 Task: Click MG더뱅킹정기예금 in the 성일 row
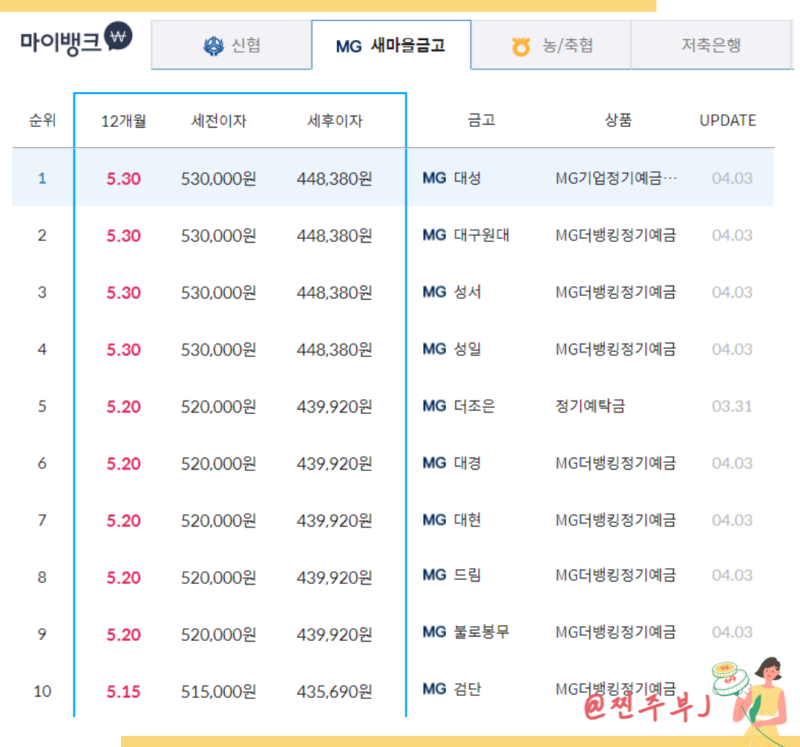[x=616, y=349]
